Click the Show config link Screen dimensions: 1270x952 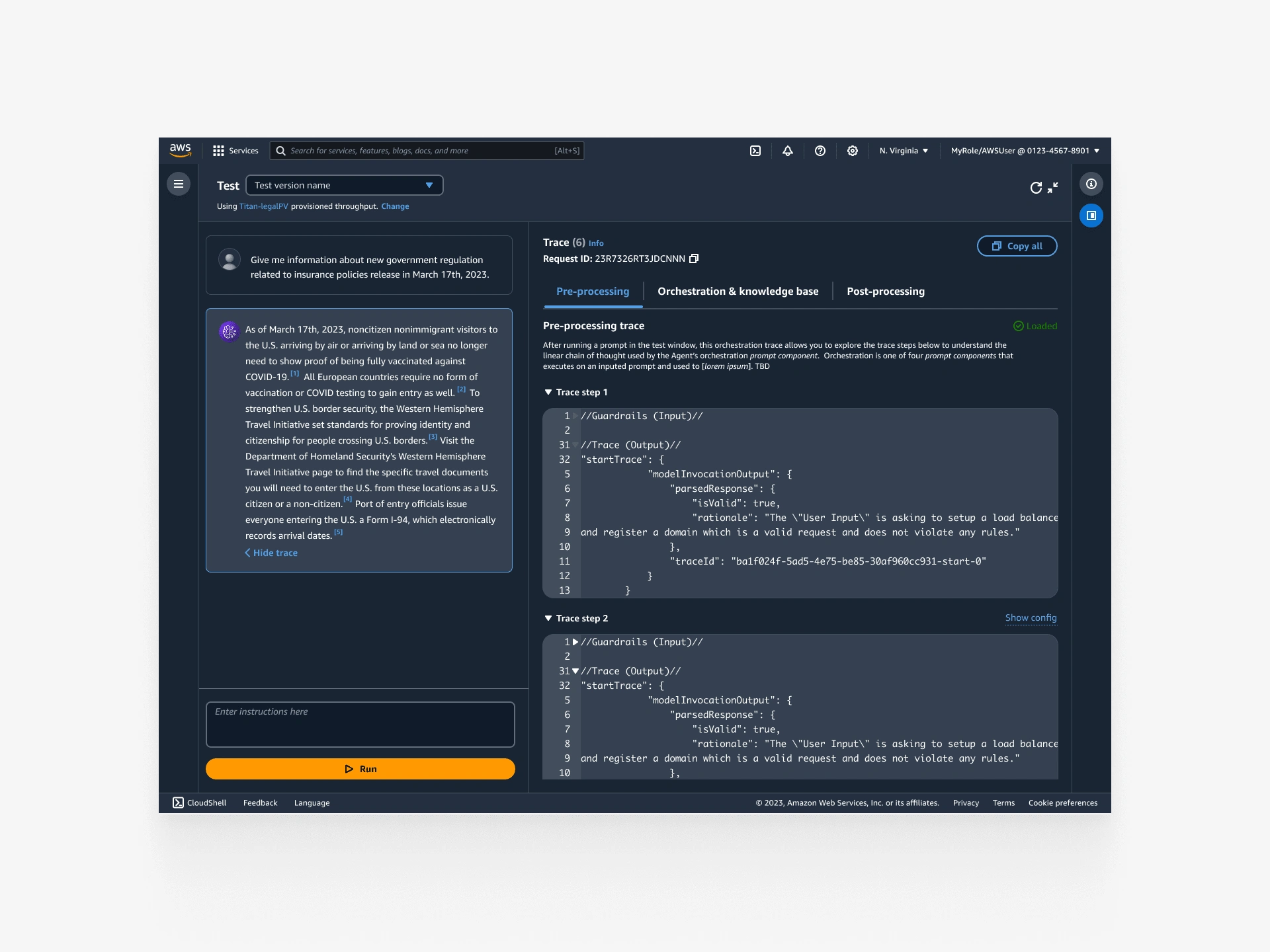[x=1031, y=617]
